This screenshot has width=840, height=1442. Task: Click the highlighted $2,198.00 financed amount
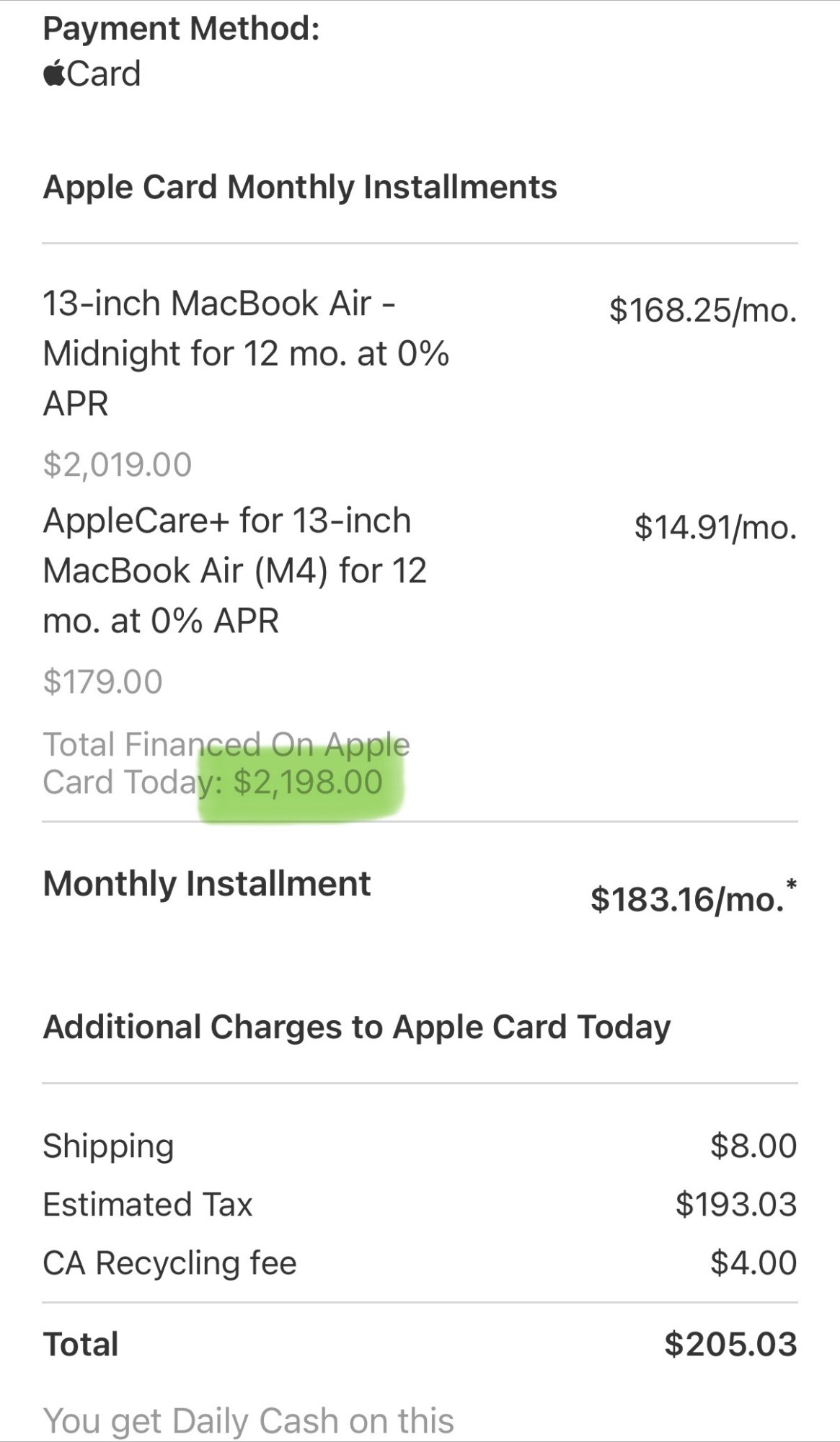click(308, 782)
